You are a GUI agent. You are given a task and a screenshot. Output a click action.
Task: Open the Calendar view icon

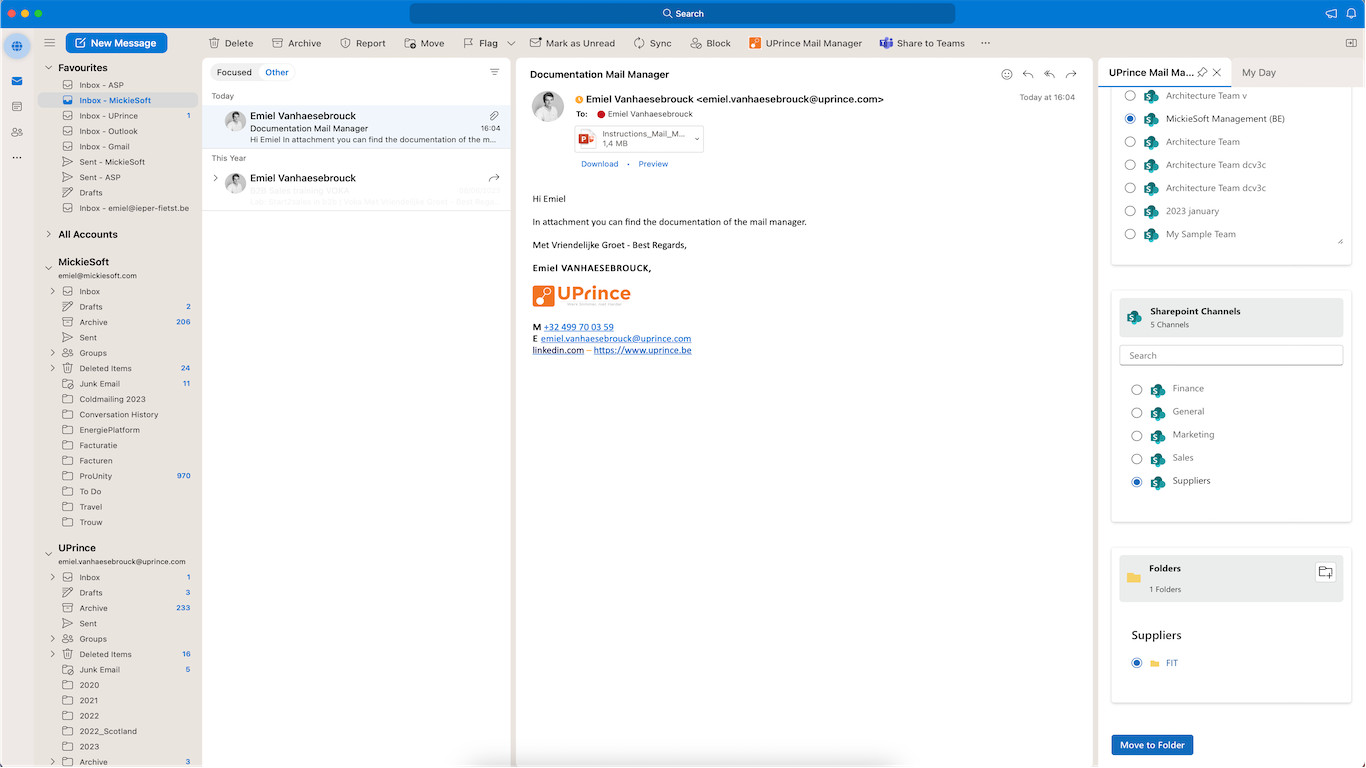click(17, 106)
